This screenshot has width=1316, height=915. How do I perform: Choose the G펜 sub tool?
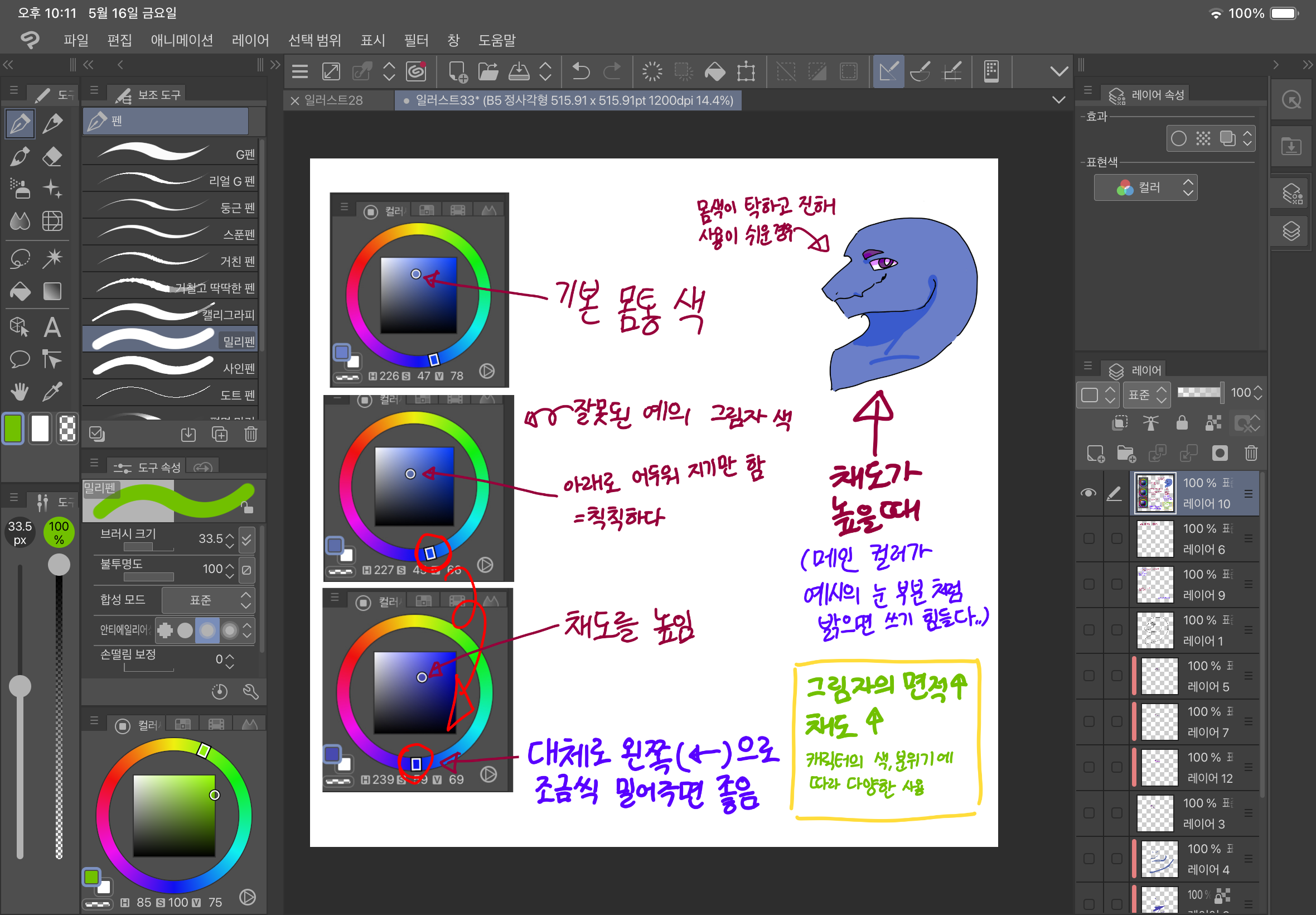[171, 152]
